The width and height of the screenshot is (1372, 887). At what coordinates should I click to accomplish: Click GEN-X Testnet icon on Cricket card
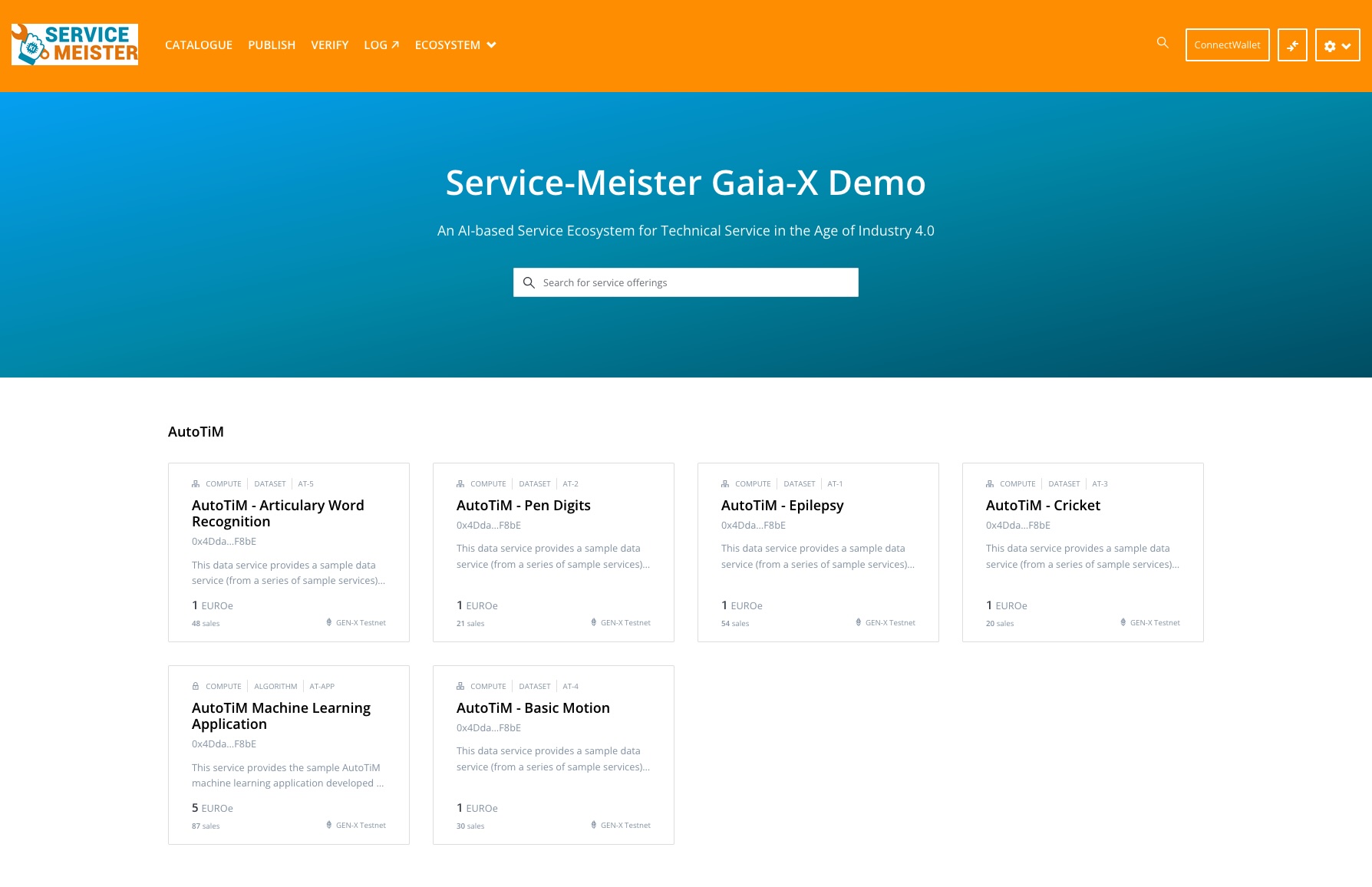click(1123, 622)
